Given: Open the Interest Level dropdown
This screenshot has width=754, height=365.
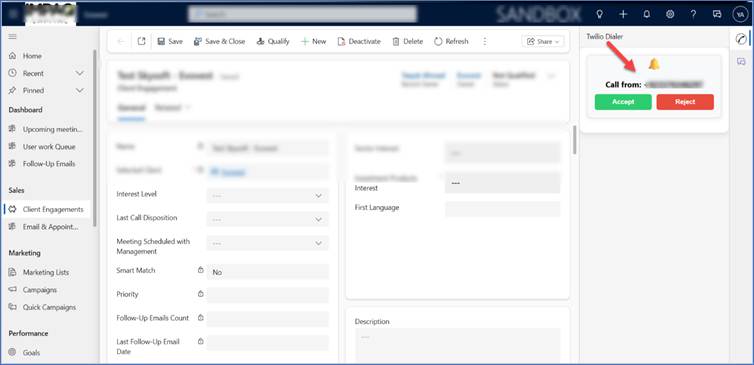Looking at the screenshot, I should click(268, 196).
